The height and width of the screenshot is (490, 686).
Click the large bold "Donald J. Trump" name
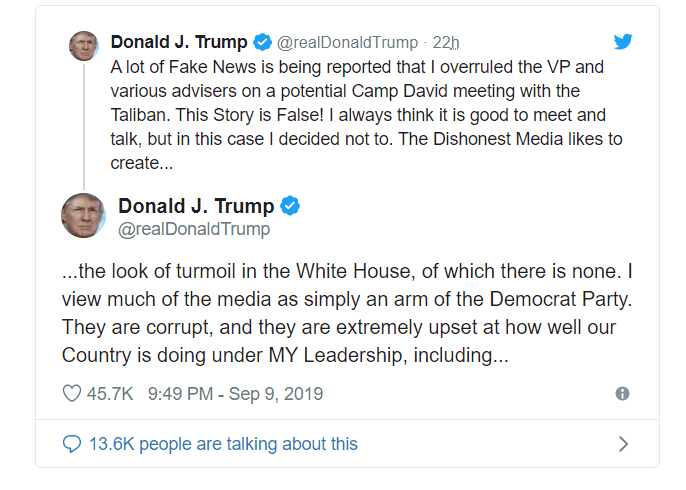pyautogui.click(x=196, y=207)
